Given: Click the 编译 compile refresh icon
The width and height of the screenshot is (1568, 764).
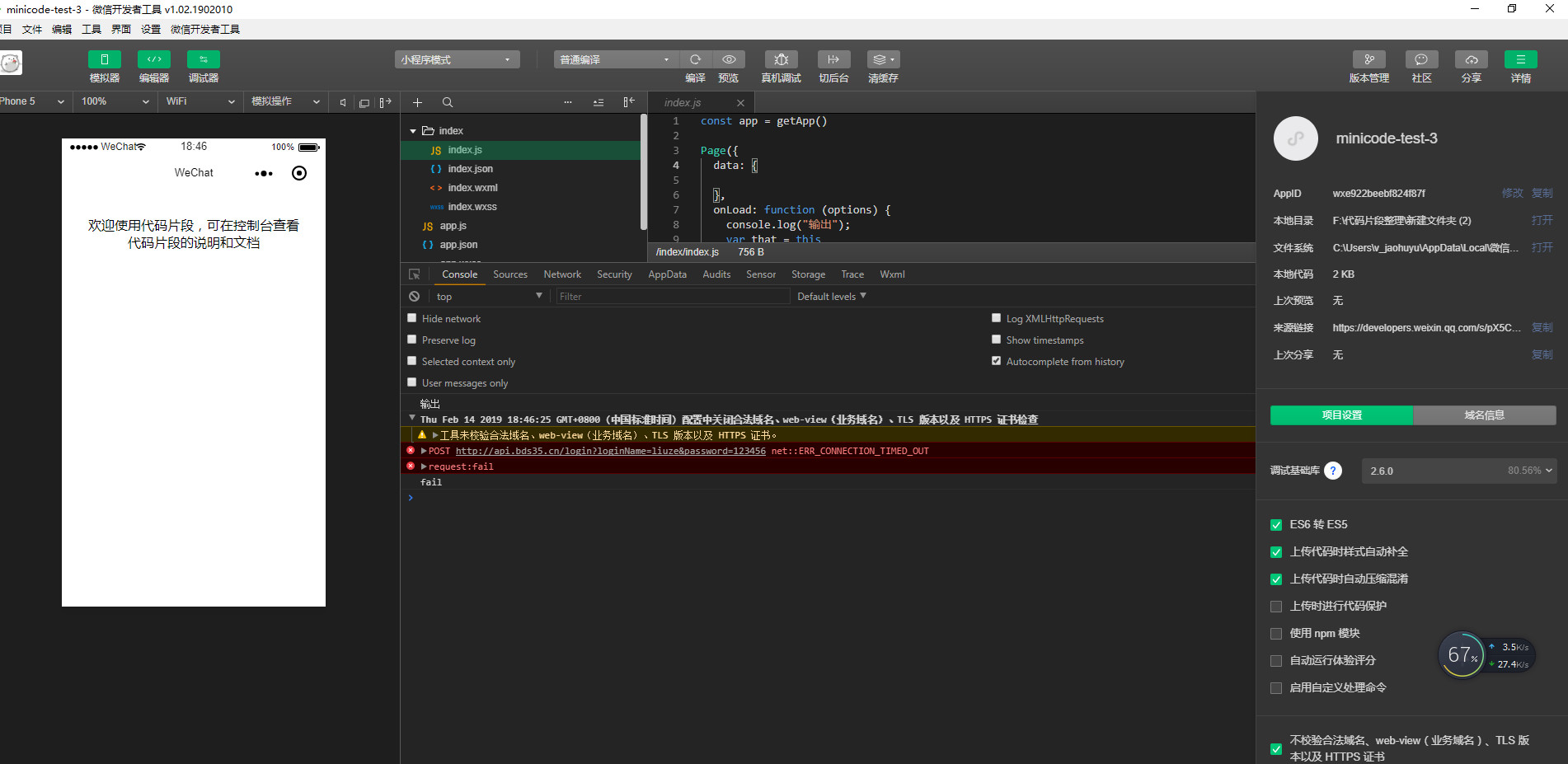Looking at the screenshot, I should tap(696, 59).
